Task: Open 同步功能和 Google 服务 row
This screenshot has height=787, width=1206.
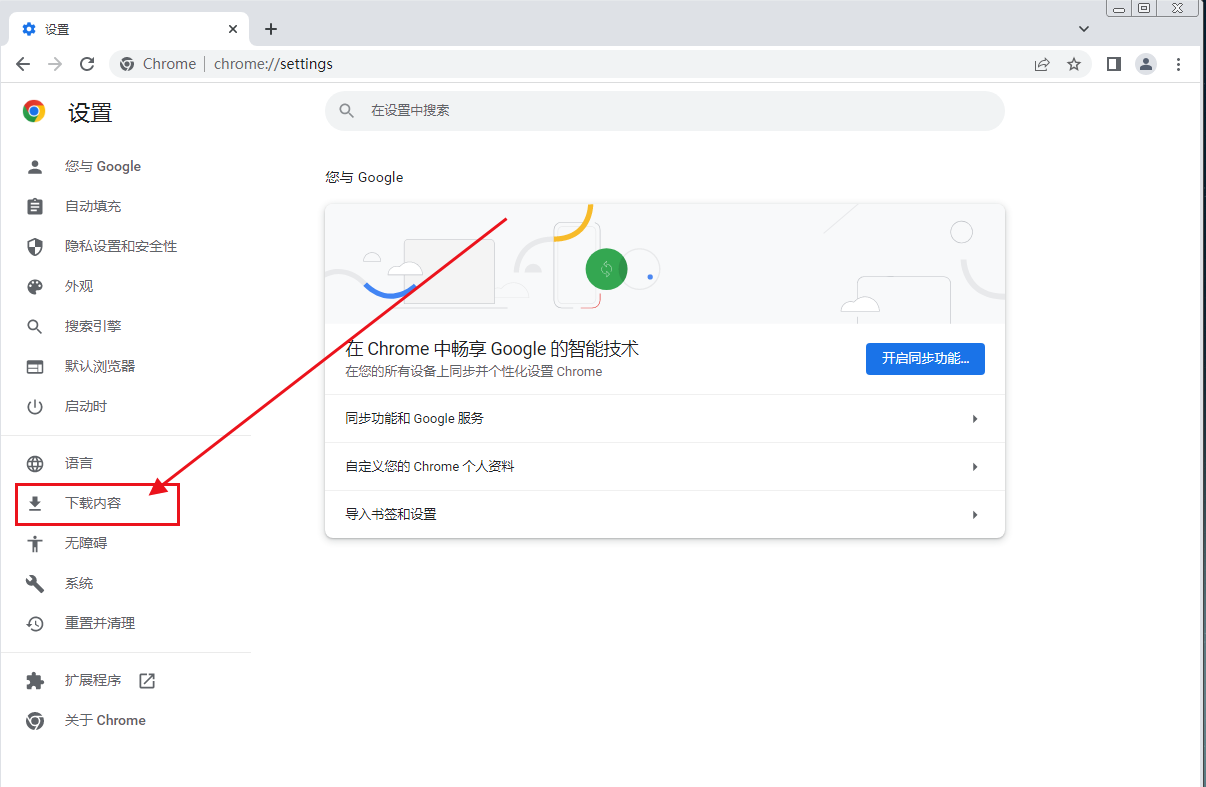Action: (665, 419)
